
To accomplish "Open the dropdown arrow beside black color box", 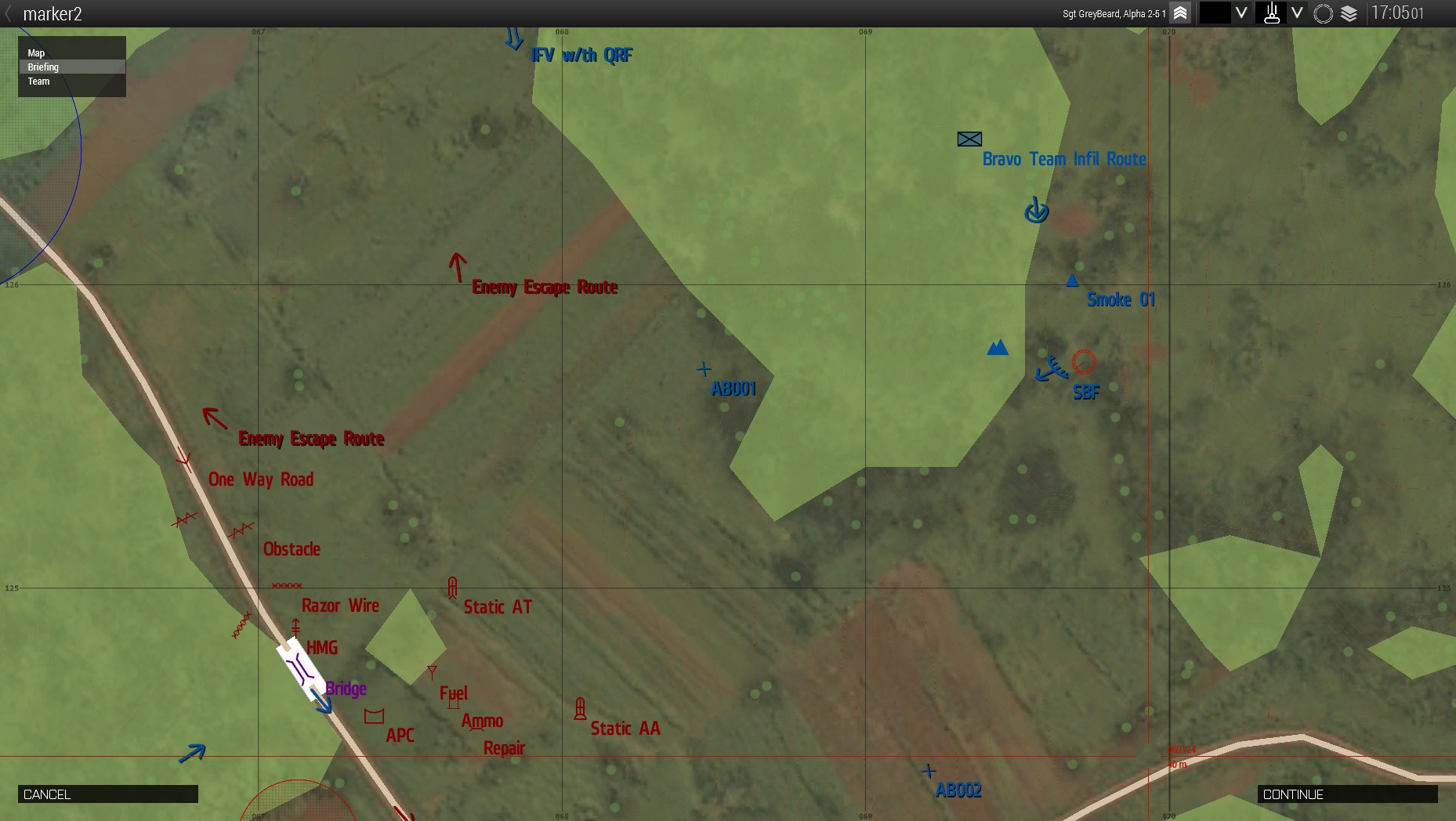I will 1241,13.
